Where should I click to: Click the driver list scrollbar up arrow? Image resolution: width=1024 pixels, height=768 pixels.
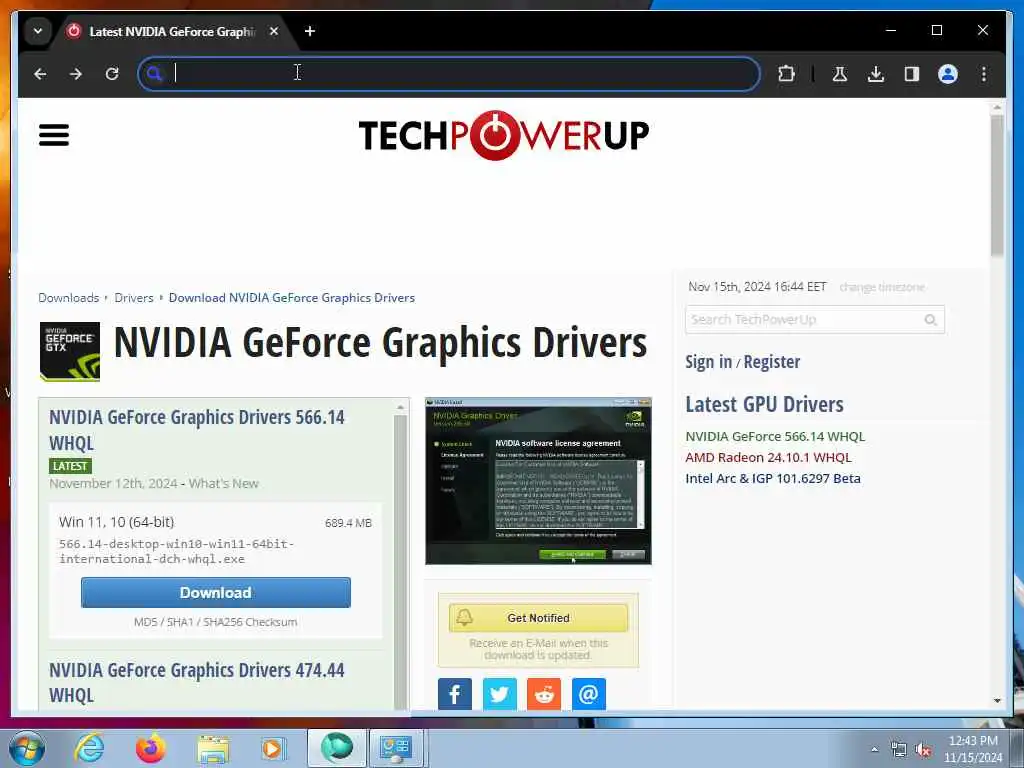pyautogui.click(x=400, y=408)
